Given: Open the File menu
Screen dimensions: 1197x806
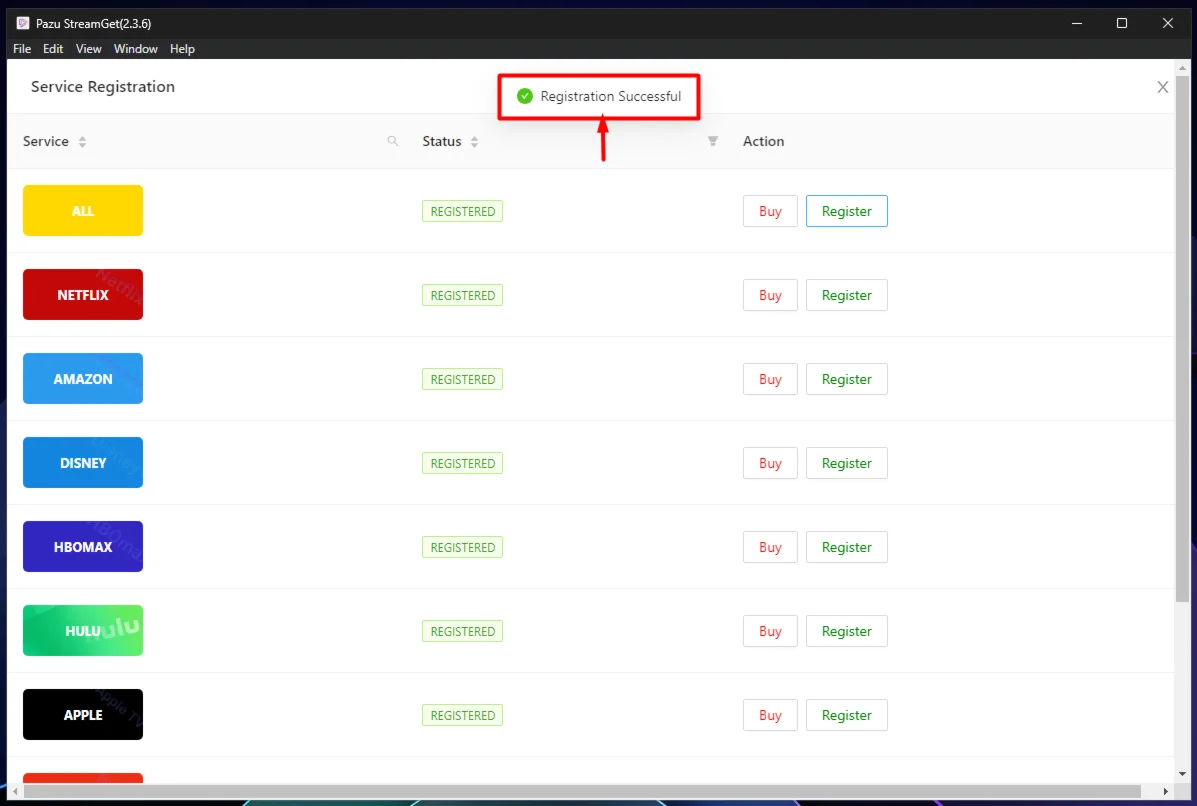Looking at the screenshot, I should (22, 49).
